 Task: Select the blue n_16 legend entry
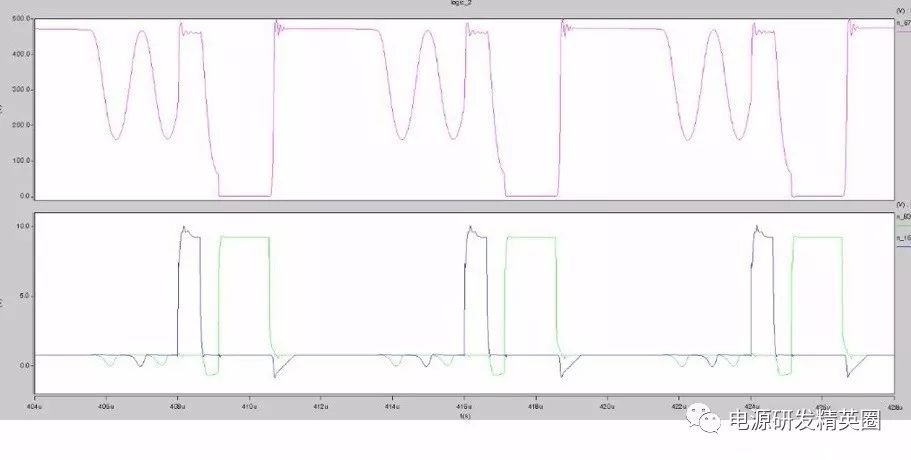pyautogui.click(x=899, y=239)
